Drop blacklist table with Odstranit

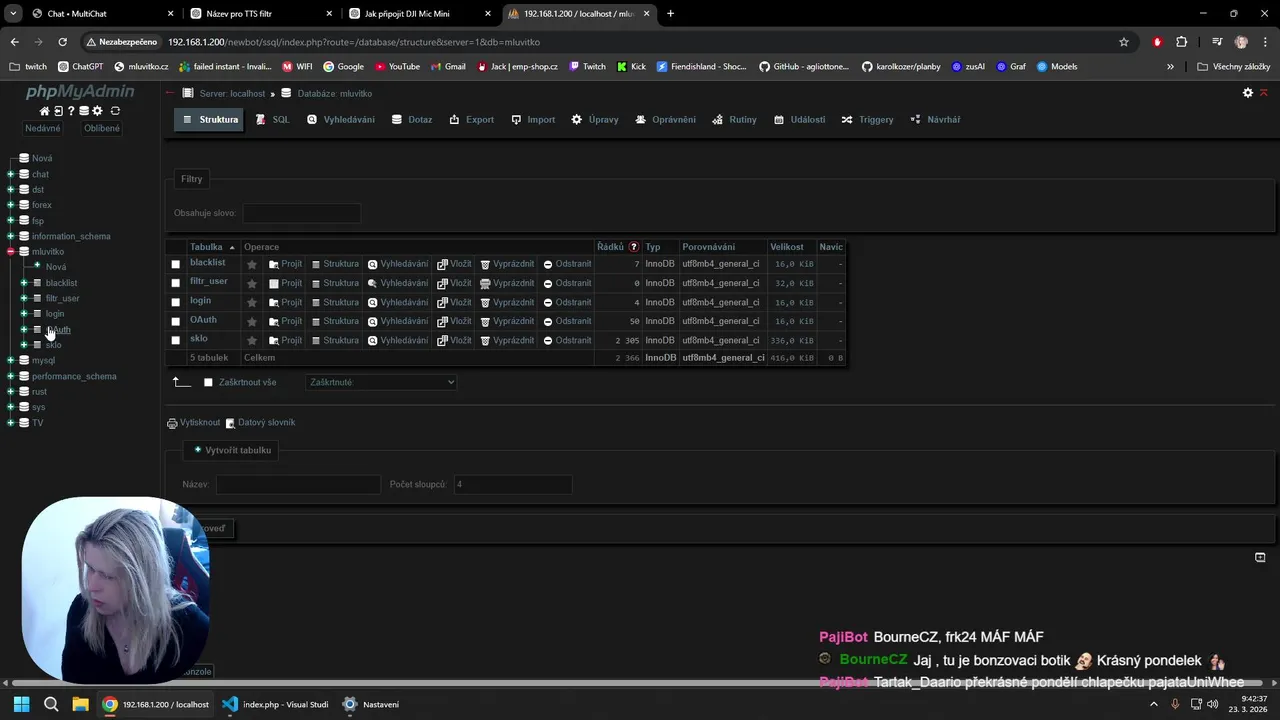click(x=567, y=264)
